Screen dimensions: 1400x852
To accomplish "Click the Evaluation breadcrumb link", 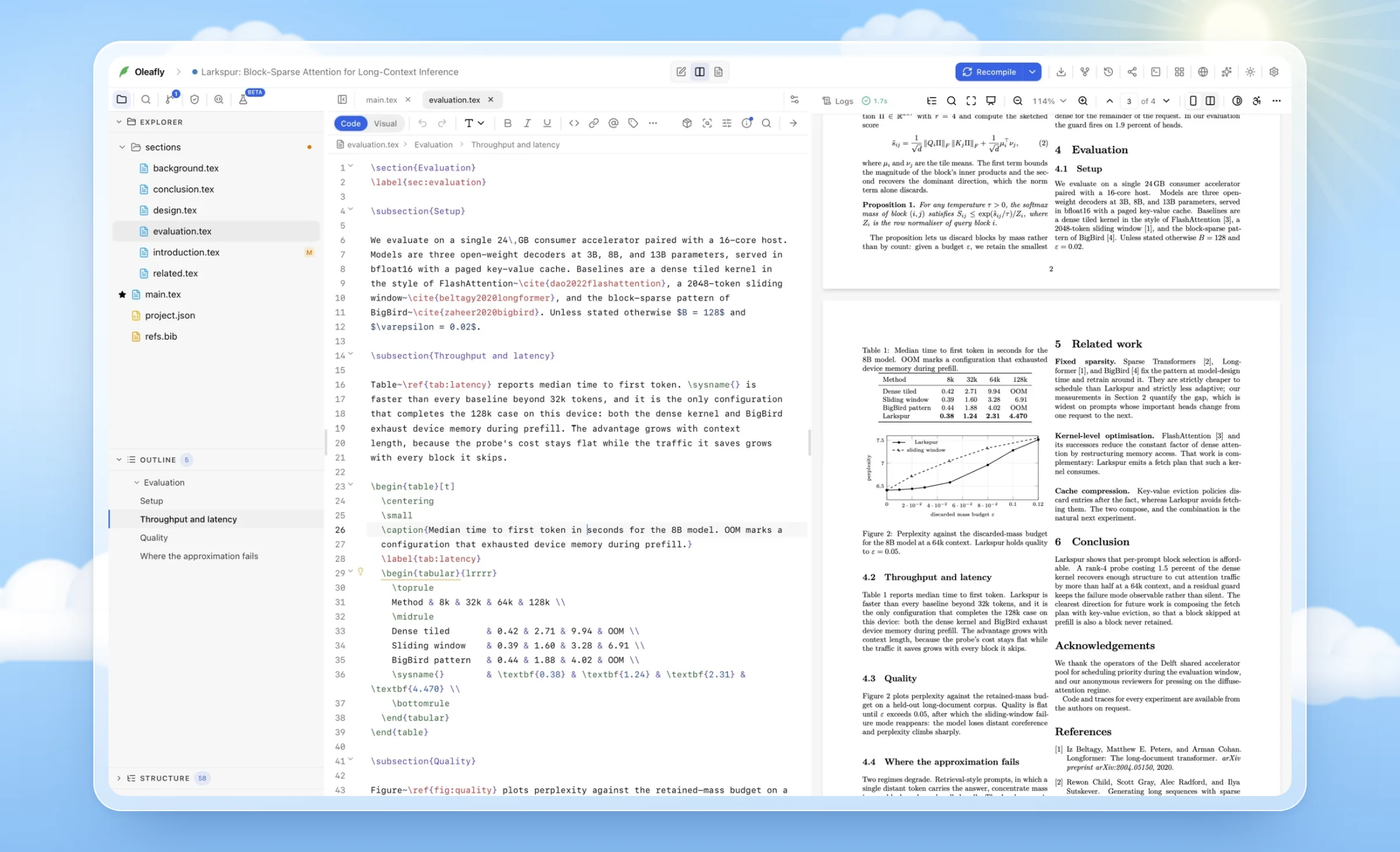I will pyautogui.click(x=433, y=145).
